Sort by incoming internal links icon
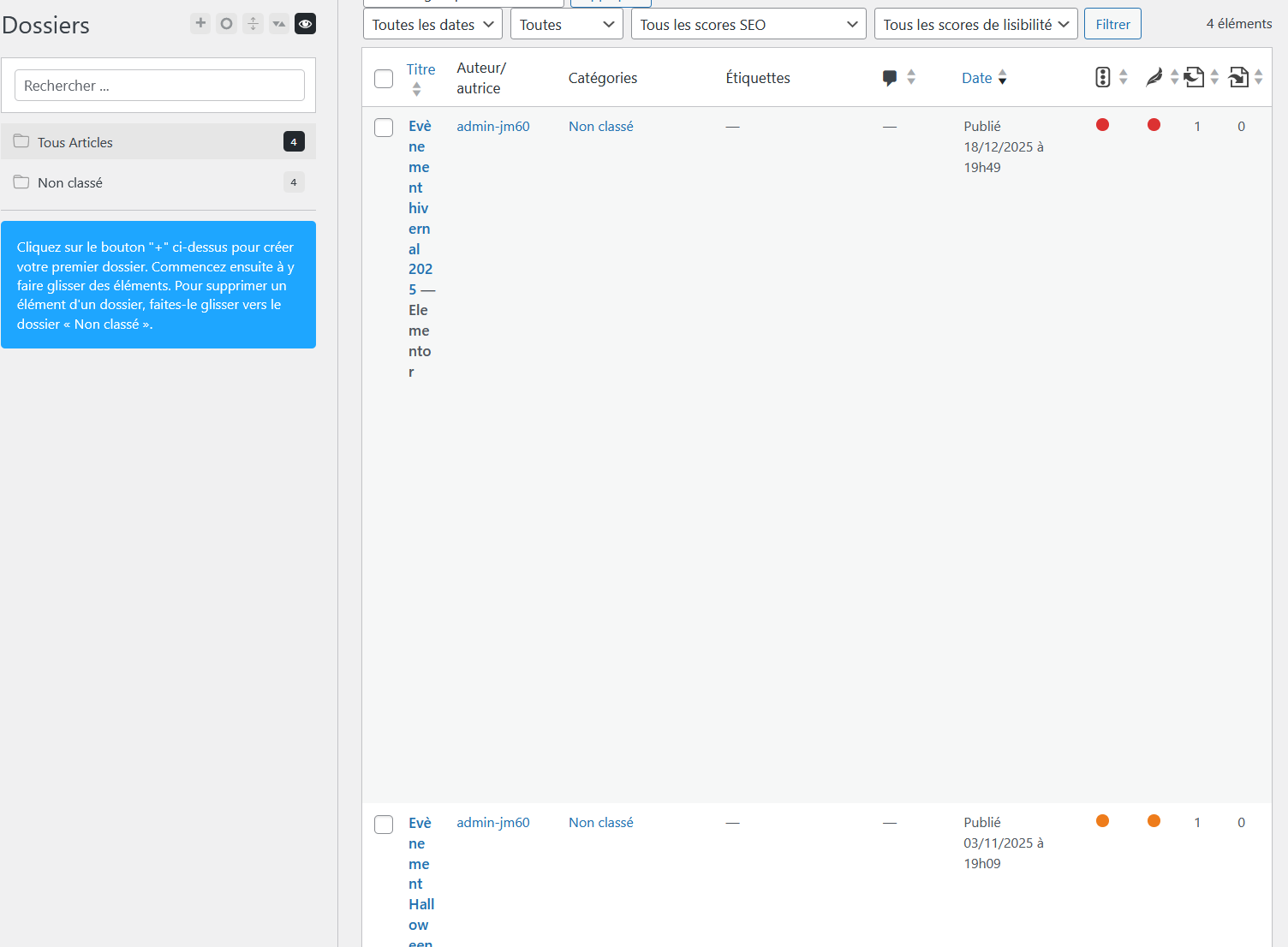Viewport: 1288px width, 947px height. [x=1238, y=78]
